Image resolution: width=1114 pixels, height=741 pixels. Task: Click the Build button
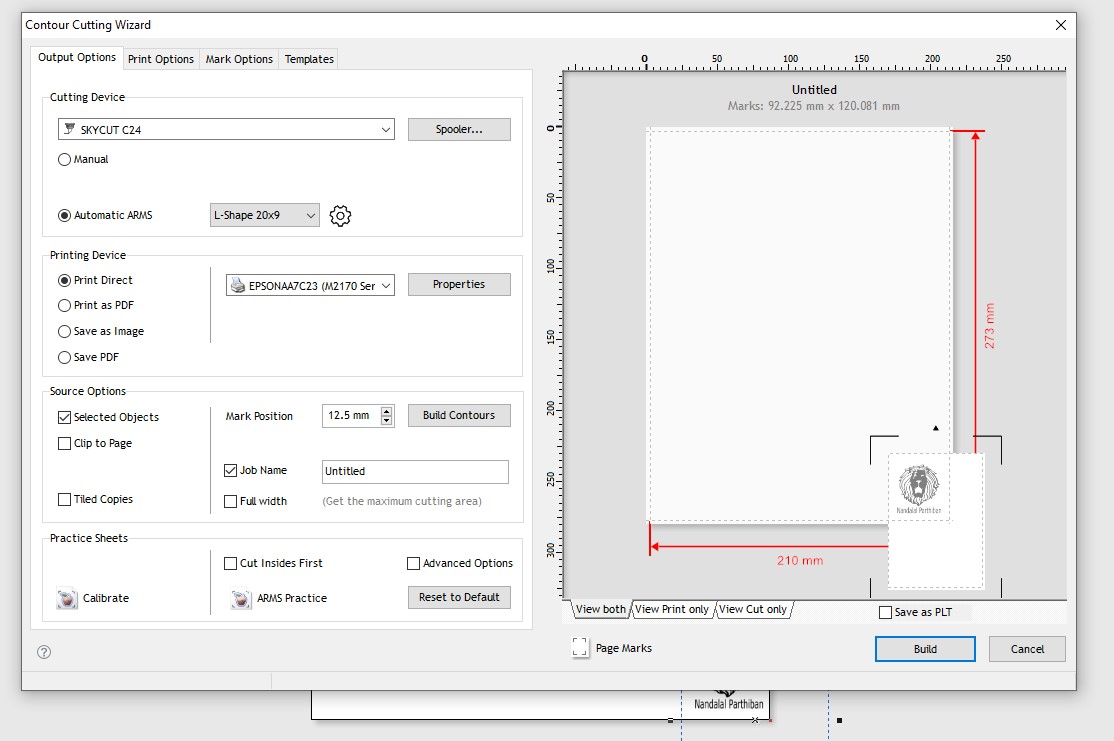[x=925, y=649]
